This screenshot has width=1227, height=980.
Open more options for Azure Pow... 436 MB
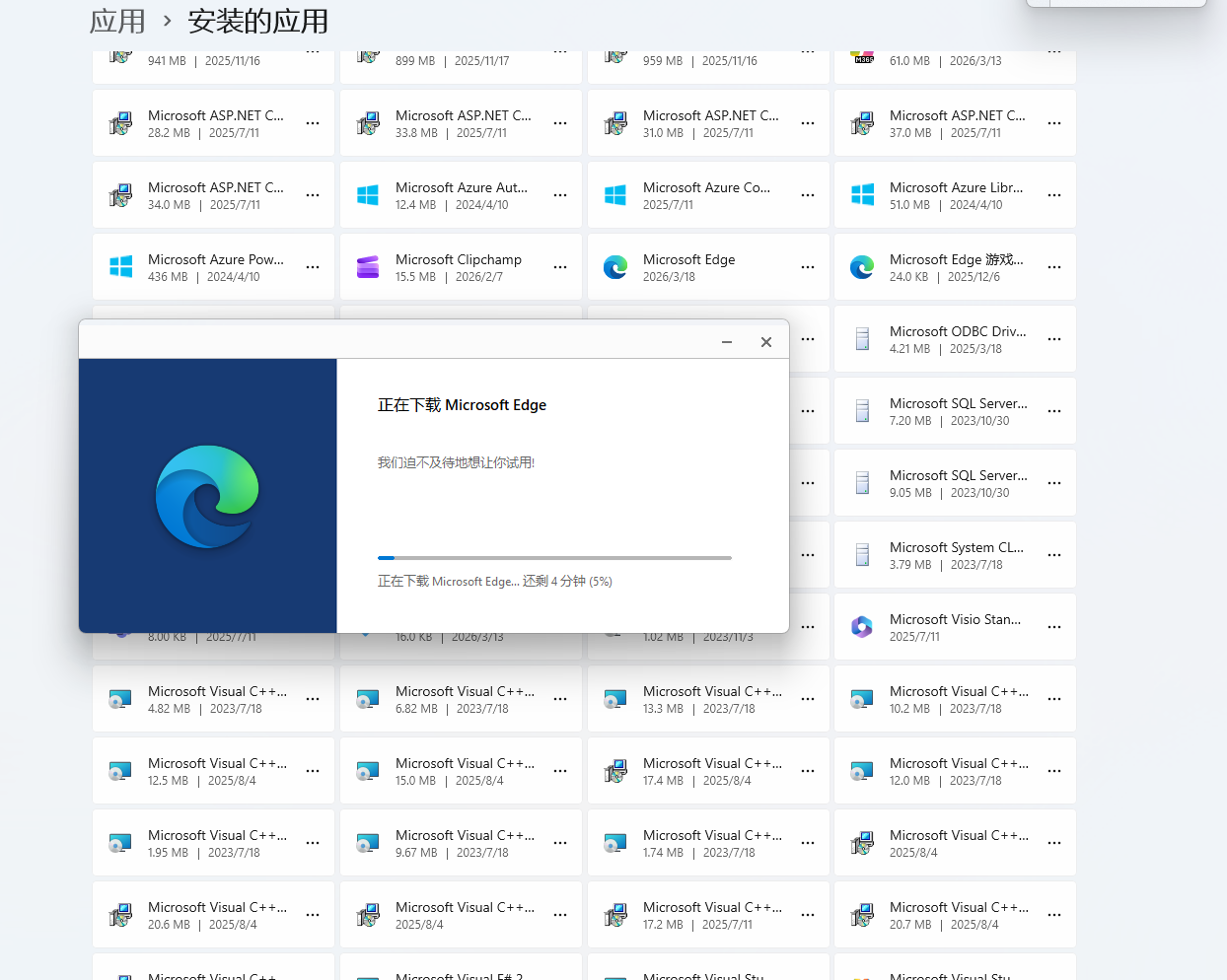point(313,267)
